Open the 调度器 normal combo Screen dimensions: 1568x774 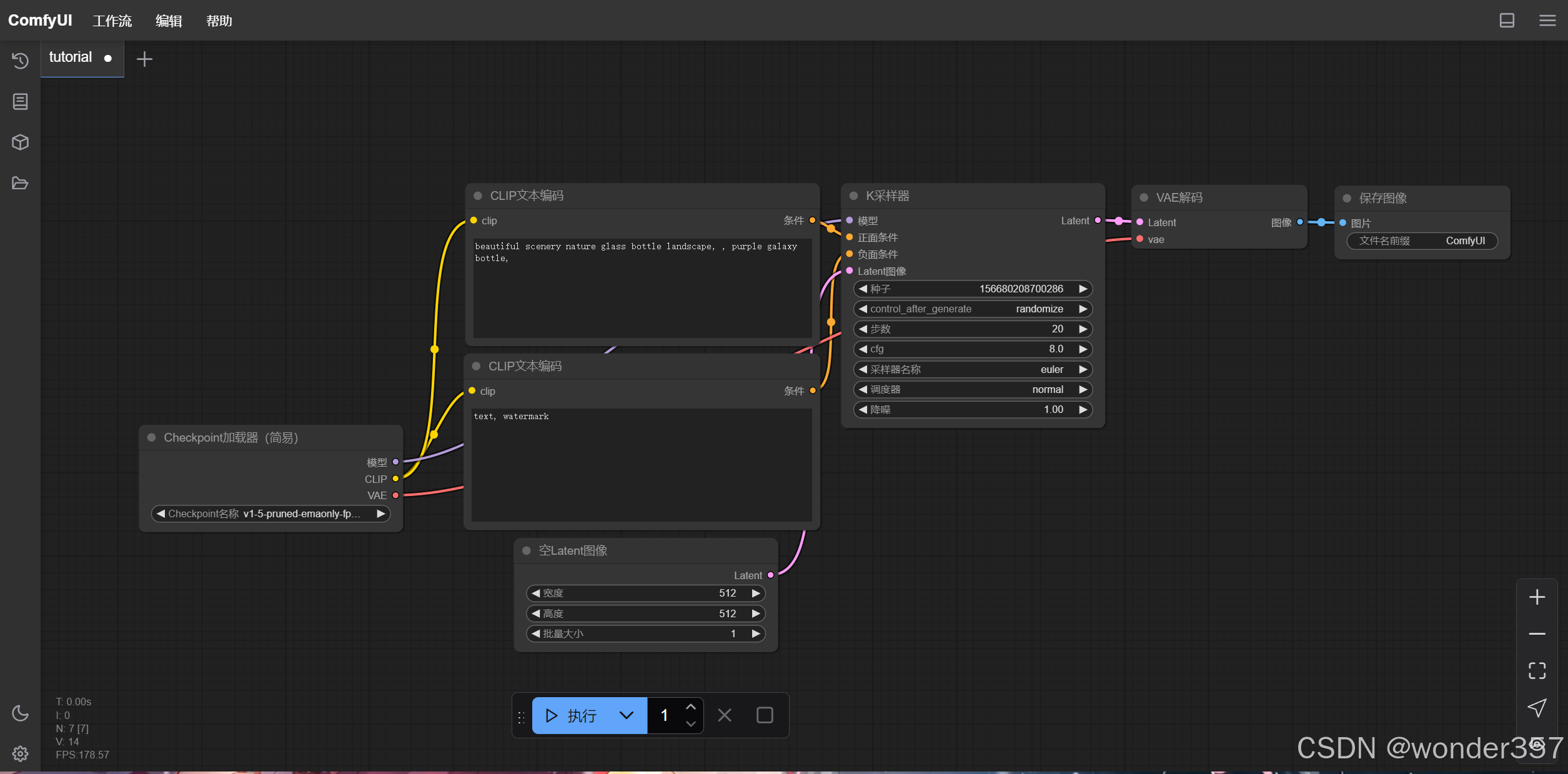click(973, 389)
